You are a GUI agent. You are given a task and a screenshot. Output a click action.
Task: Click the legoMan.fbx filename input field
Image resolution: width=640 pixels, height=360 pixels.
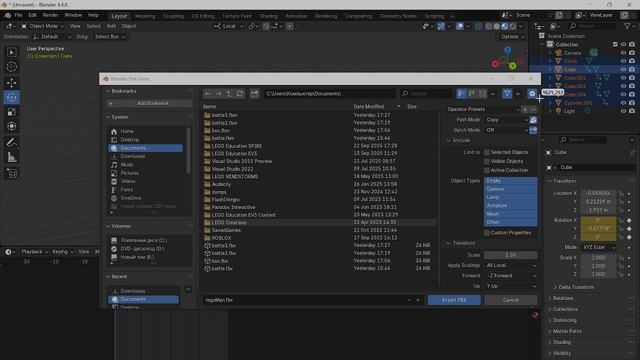click(305, 300)
